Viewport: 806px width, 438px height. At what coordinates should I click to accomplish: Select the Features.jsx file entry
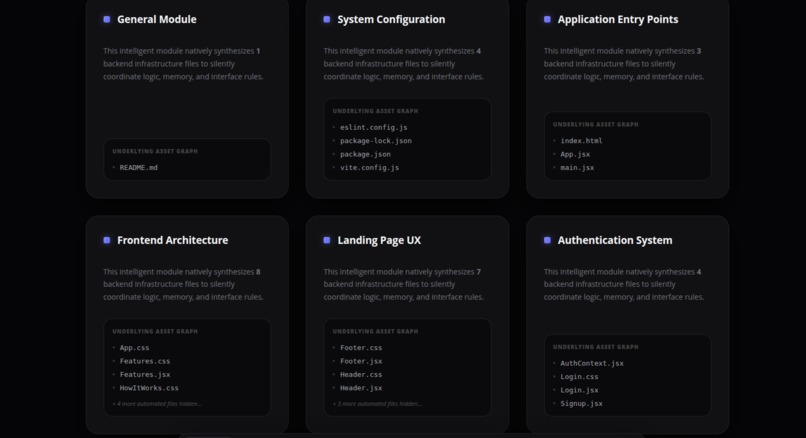pyautogui.click(x=145, y=375)
